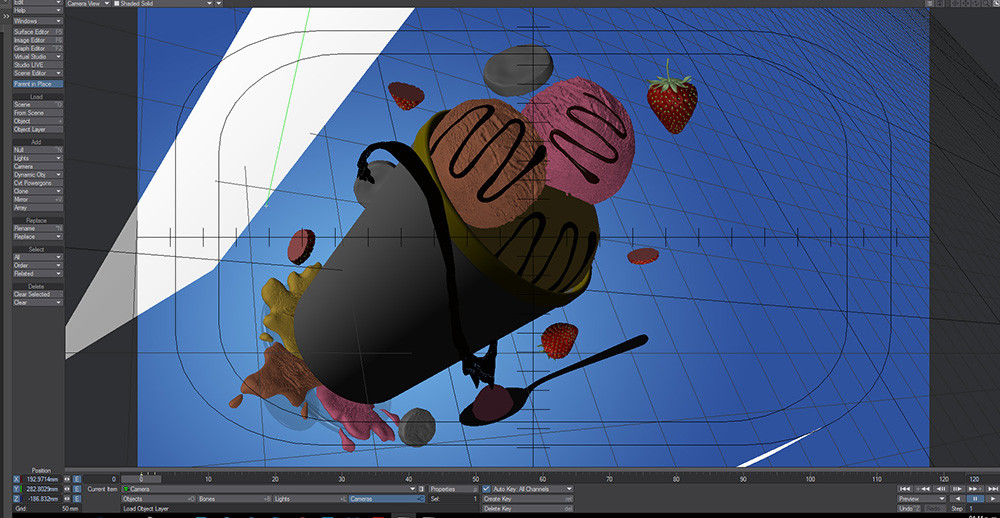Open item Properties panel

pos(453,489)
